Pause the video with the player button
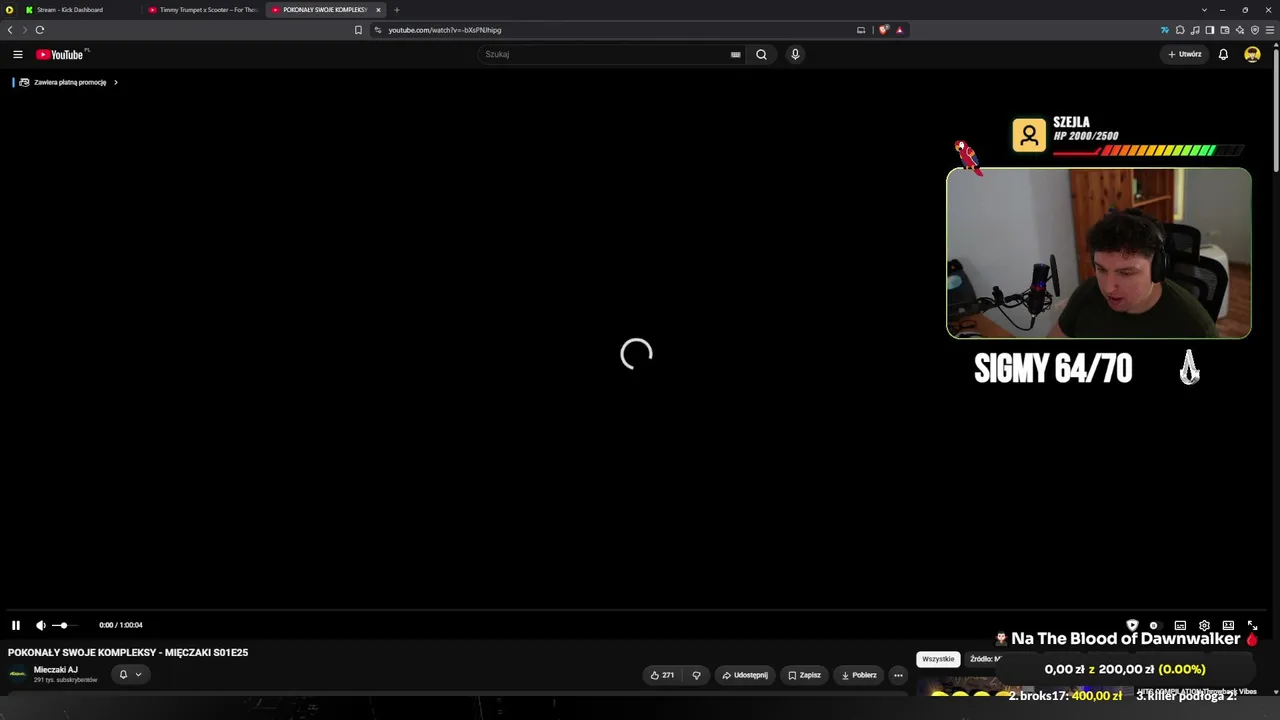This screenshot has height=720, width=1280. click(16, 625)
